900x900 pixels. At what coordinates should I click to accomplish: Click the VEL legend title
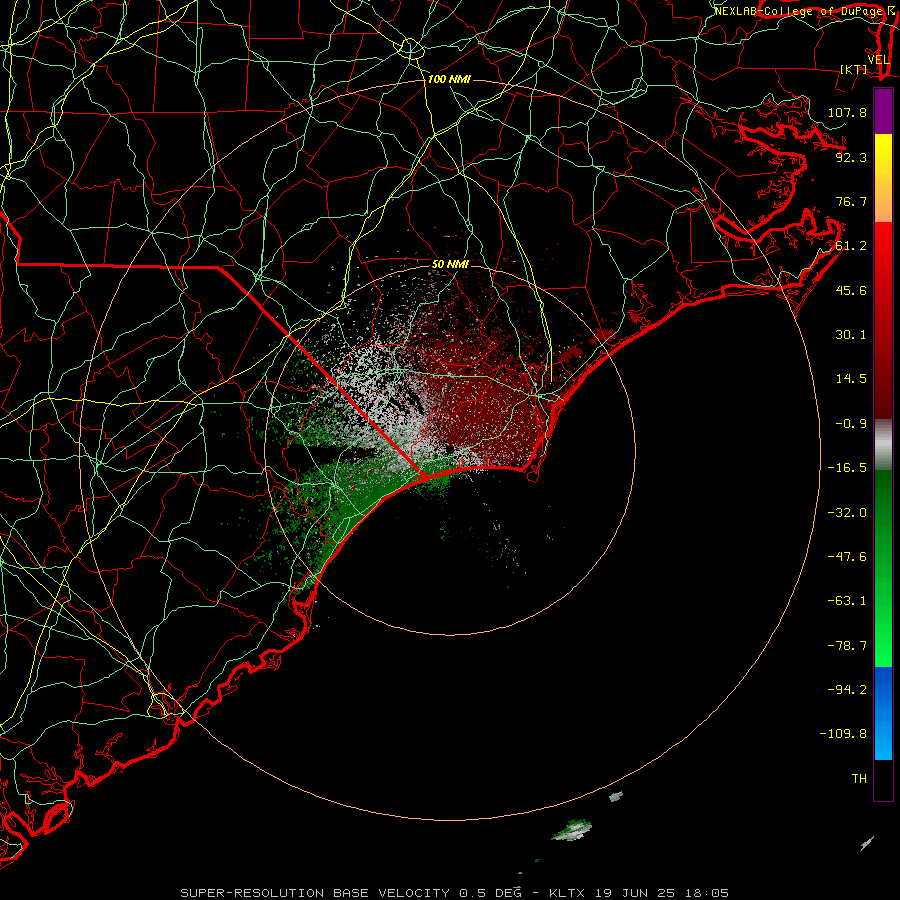pos(878,60)
